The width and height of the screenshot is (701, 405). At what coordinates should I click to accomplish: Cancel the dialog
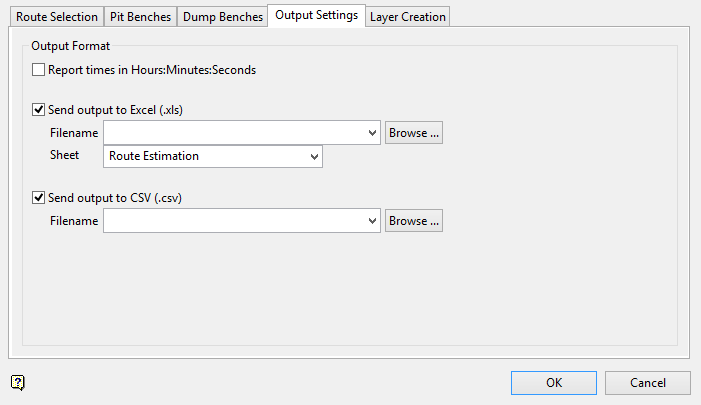pos(648,383)
